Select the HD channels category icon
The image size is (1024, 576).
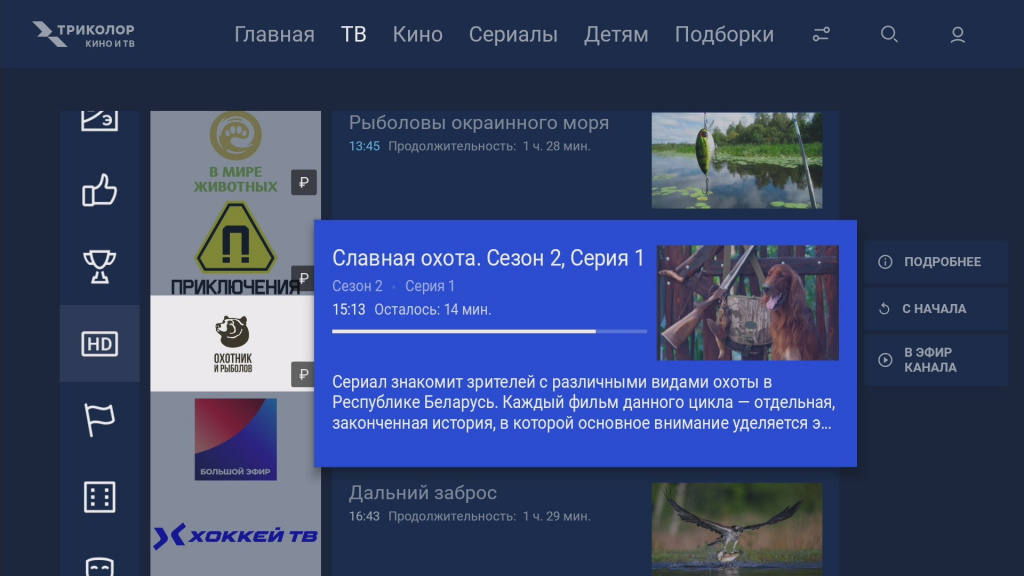pos(99,344)
